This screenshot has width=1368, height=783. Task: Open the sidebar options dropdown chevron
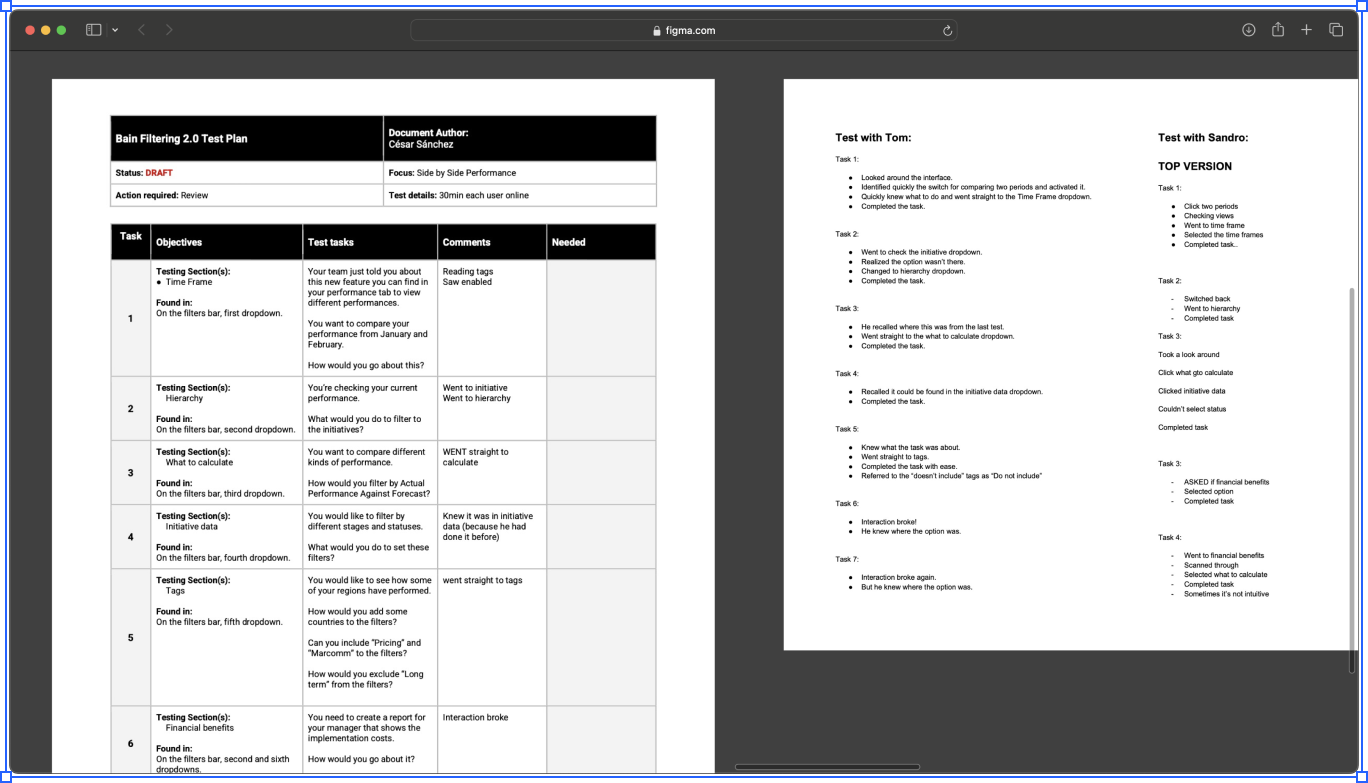115,30
